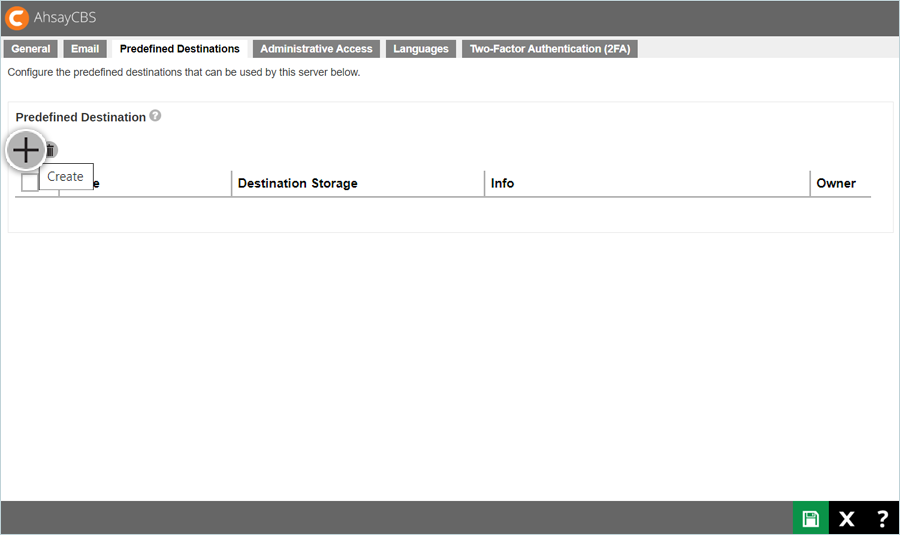Open the Languages tab
The height and width of the screenshot is (535, 900).
point(421,49)
